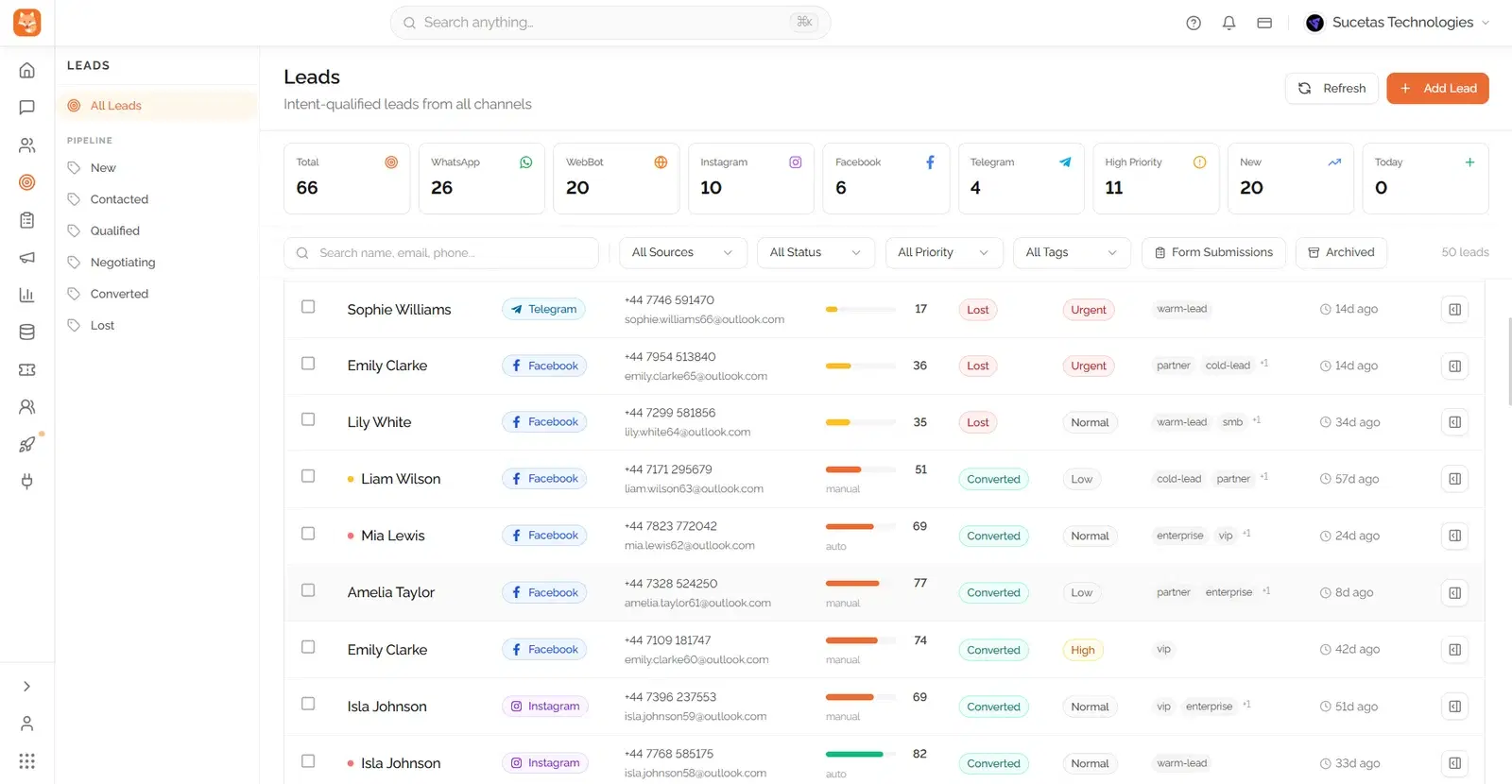Screen dimensions: 1512x784
Task: Select checkbox for Isla Johnson score 82
Action: (308, 760)
